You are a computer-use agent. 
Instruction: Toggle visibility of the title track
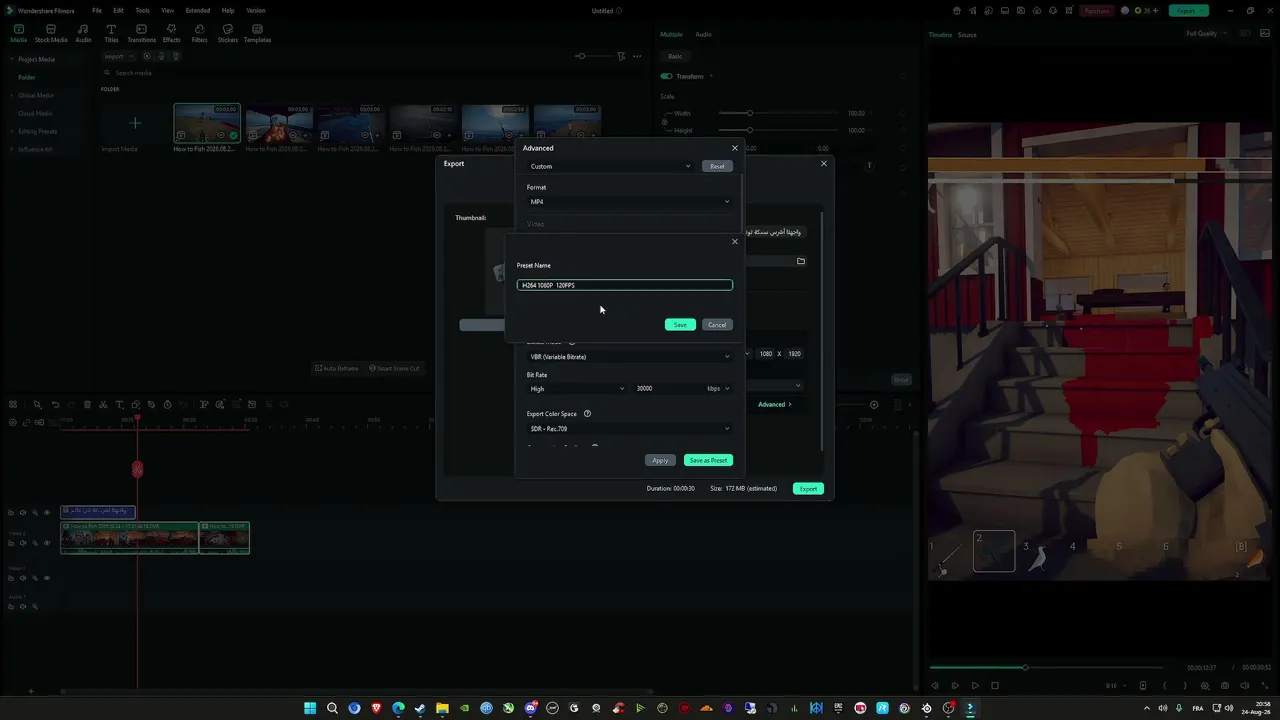click(x=46, y=513)
